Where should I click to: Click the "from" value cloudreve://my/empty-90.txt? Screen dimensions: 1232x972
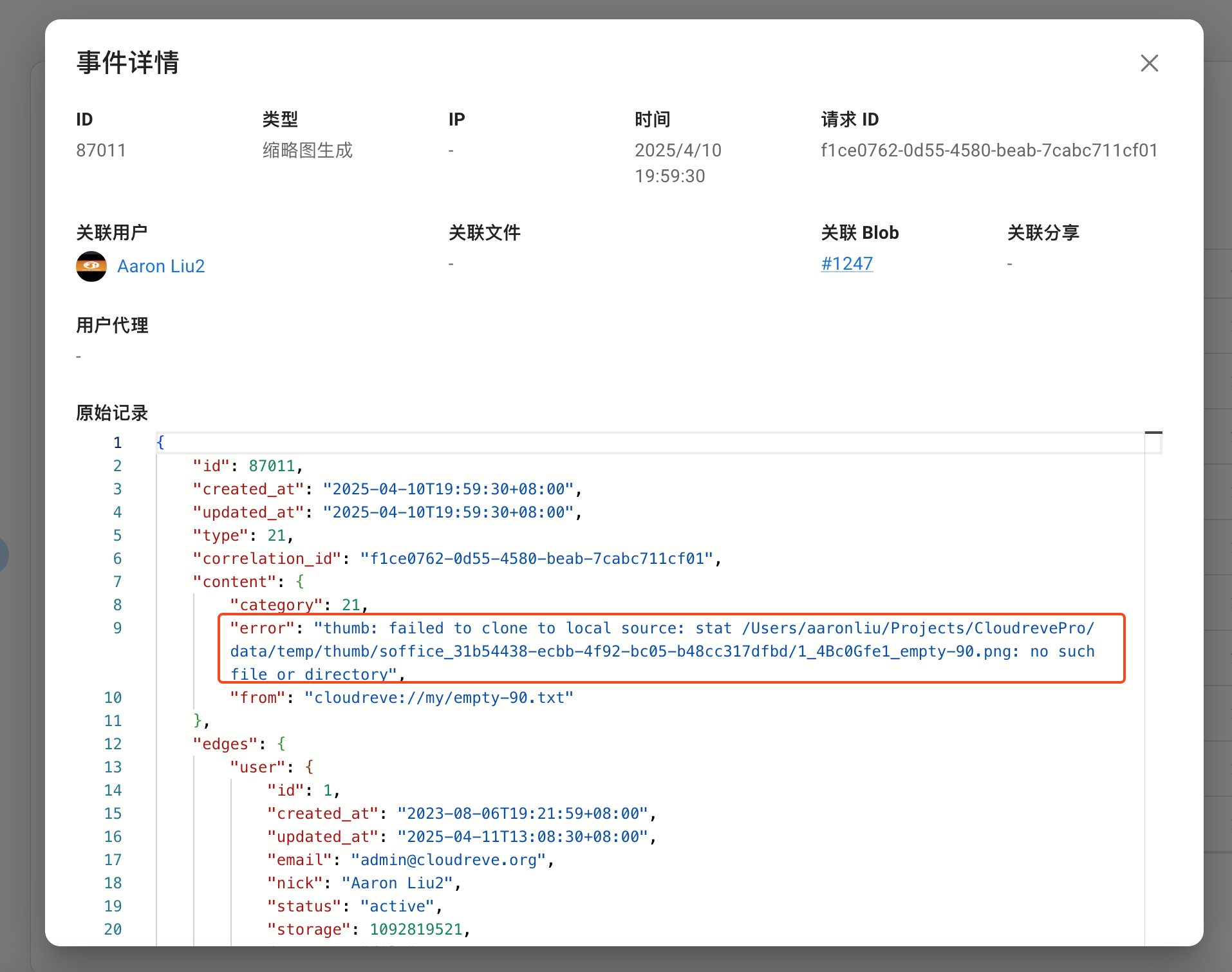point(438,698)
